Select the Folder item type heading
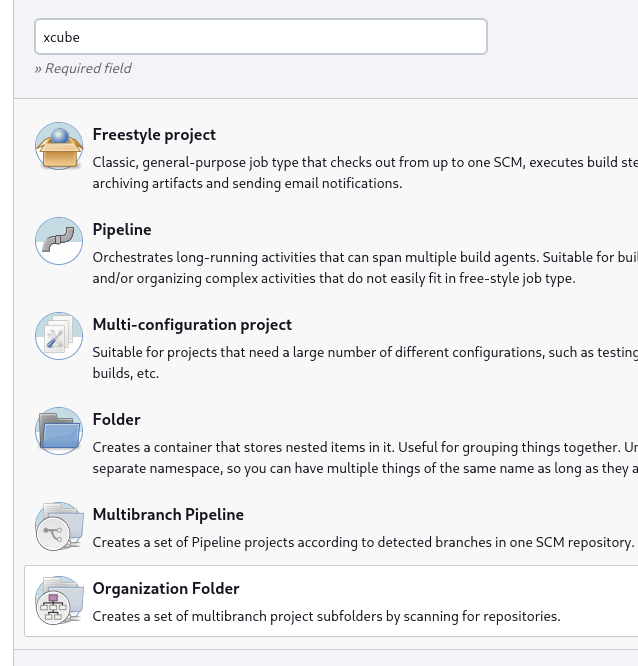The height and width of the screenshot is (666, 638). tap(116, 420)
